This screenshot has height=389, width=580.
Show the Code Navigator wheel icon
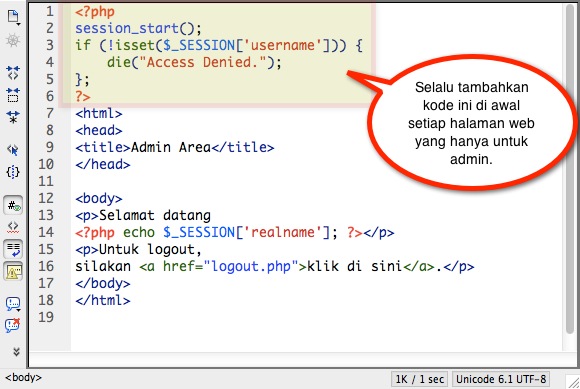click(x=13, y=40)
